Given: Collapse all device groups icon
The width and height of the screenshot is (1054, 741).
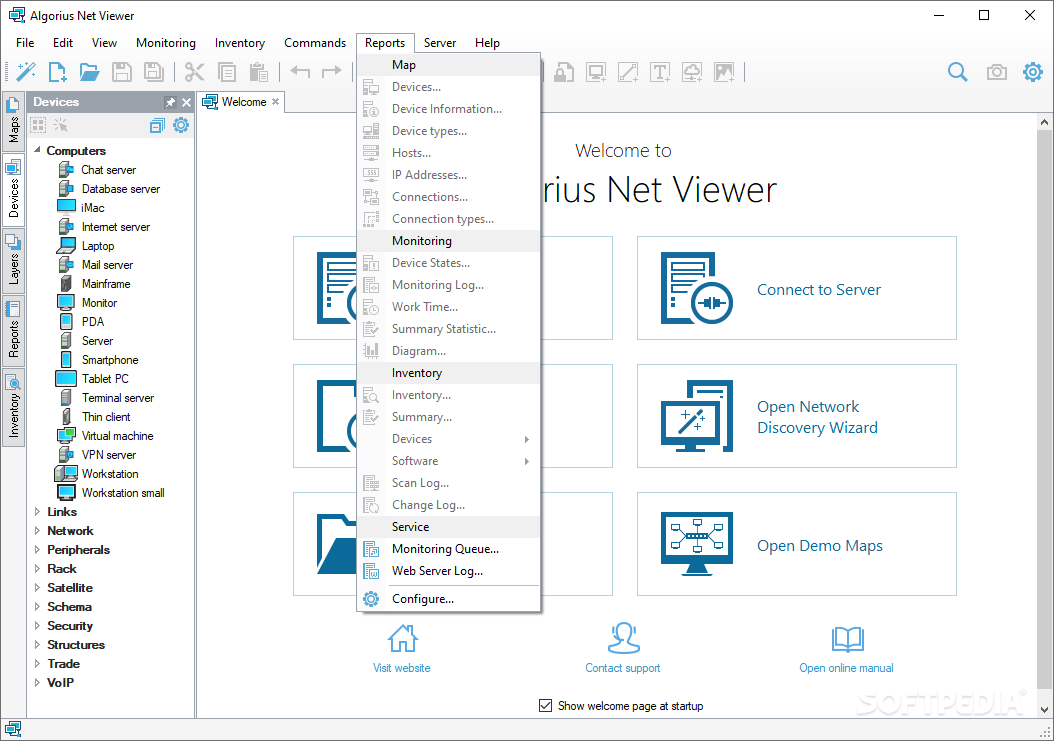Looking at the screenshot, I should [x=157, y=125].
